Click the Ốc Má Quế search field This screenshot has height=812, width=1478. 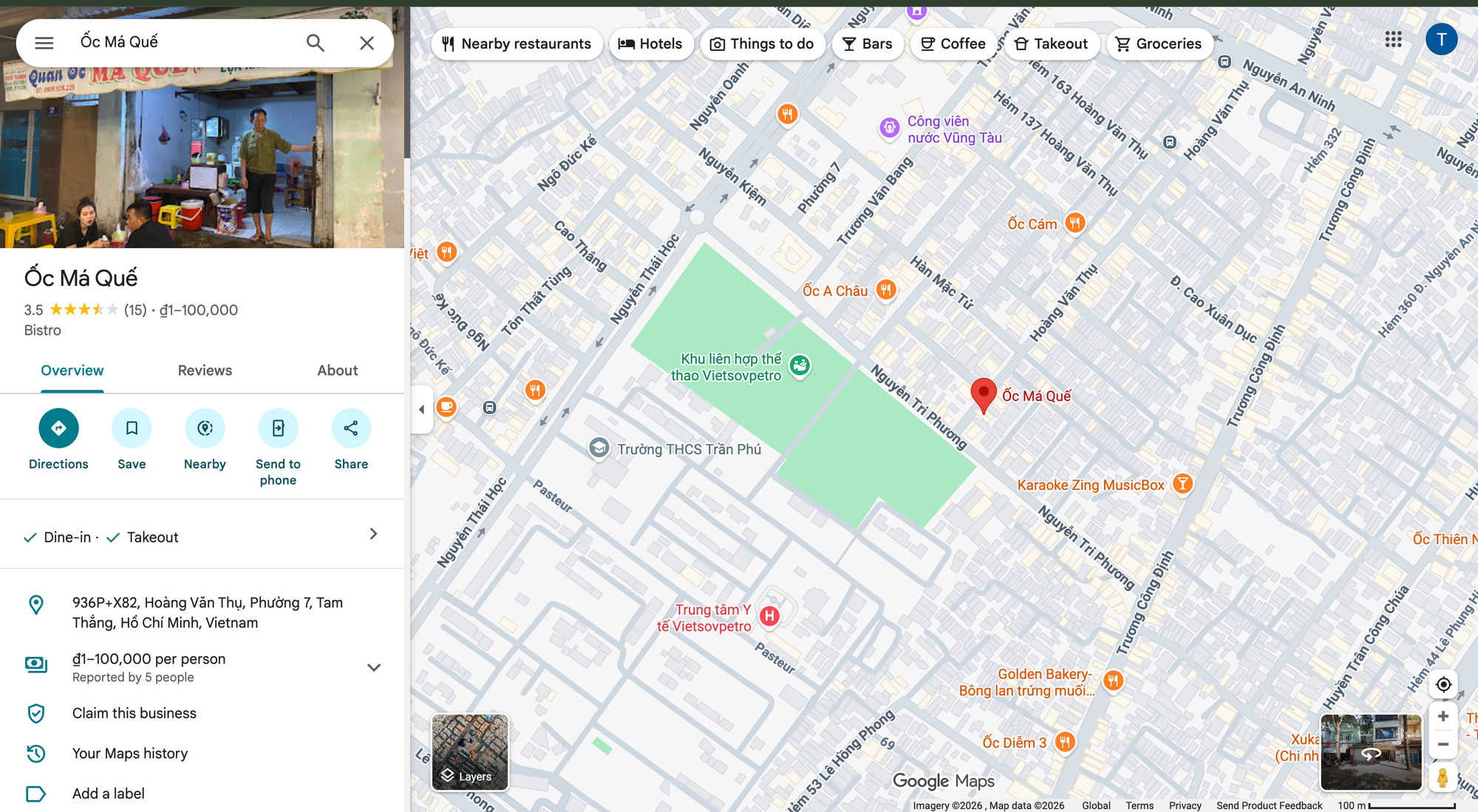(x=185, y=42)
